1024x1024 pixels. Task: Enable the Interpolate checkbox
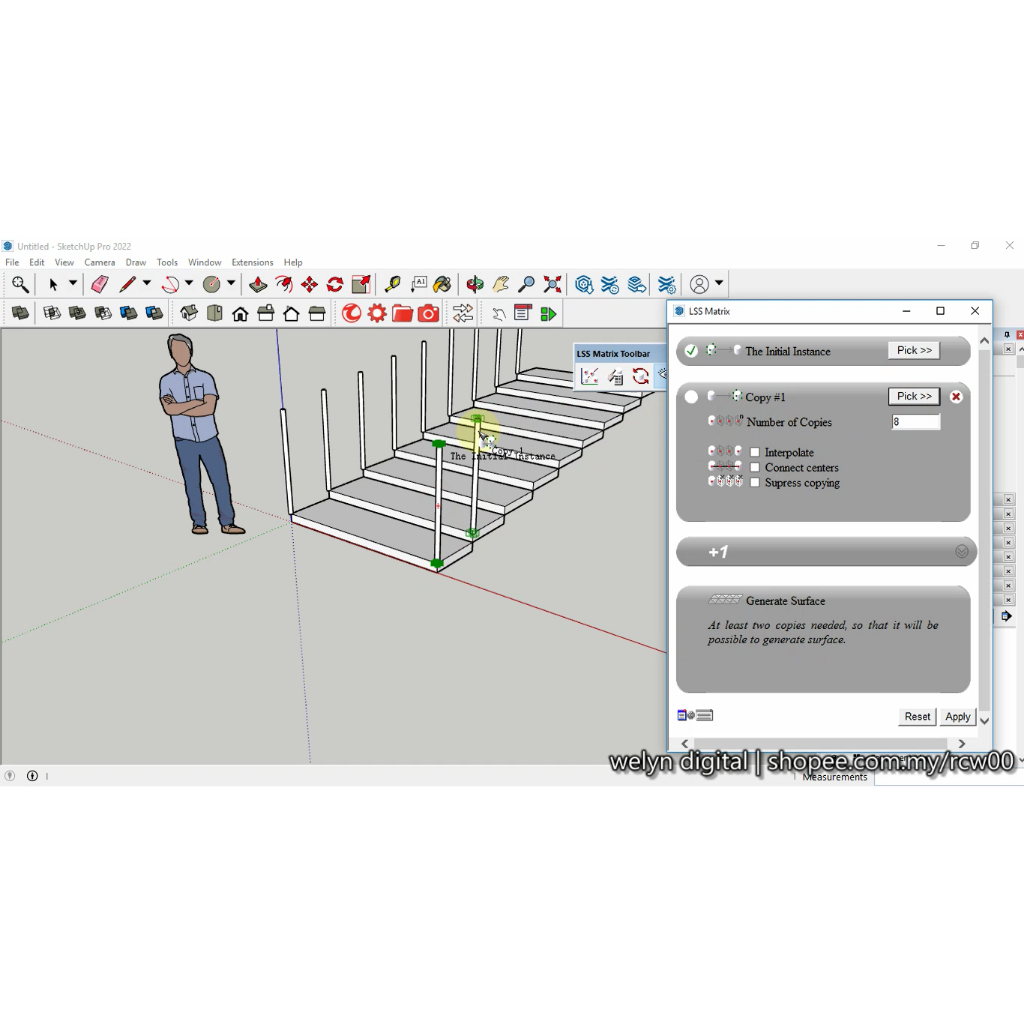pyautogui.click(x=755, y=453)
